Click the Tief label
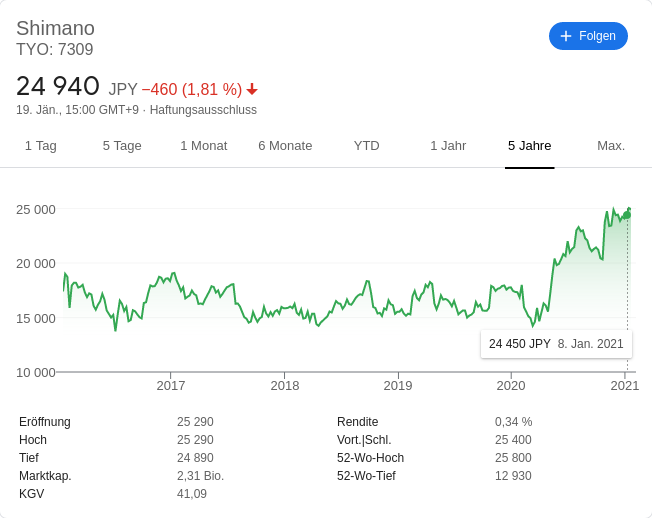Screen dimensions: 652x518 (x=29, y=458)
